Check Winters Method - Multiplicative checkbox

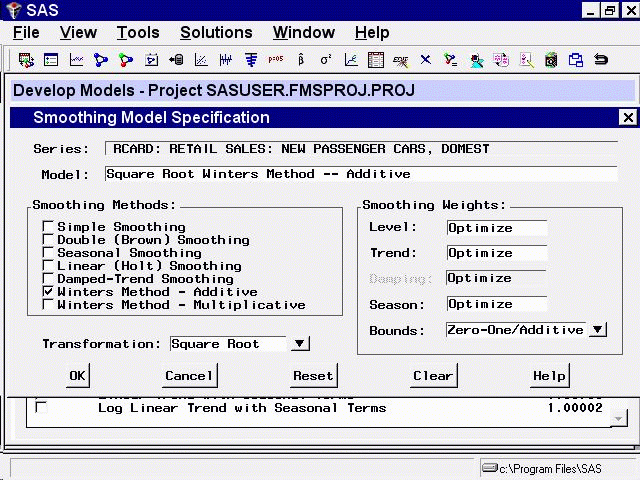(48, 304)
